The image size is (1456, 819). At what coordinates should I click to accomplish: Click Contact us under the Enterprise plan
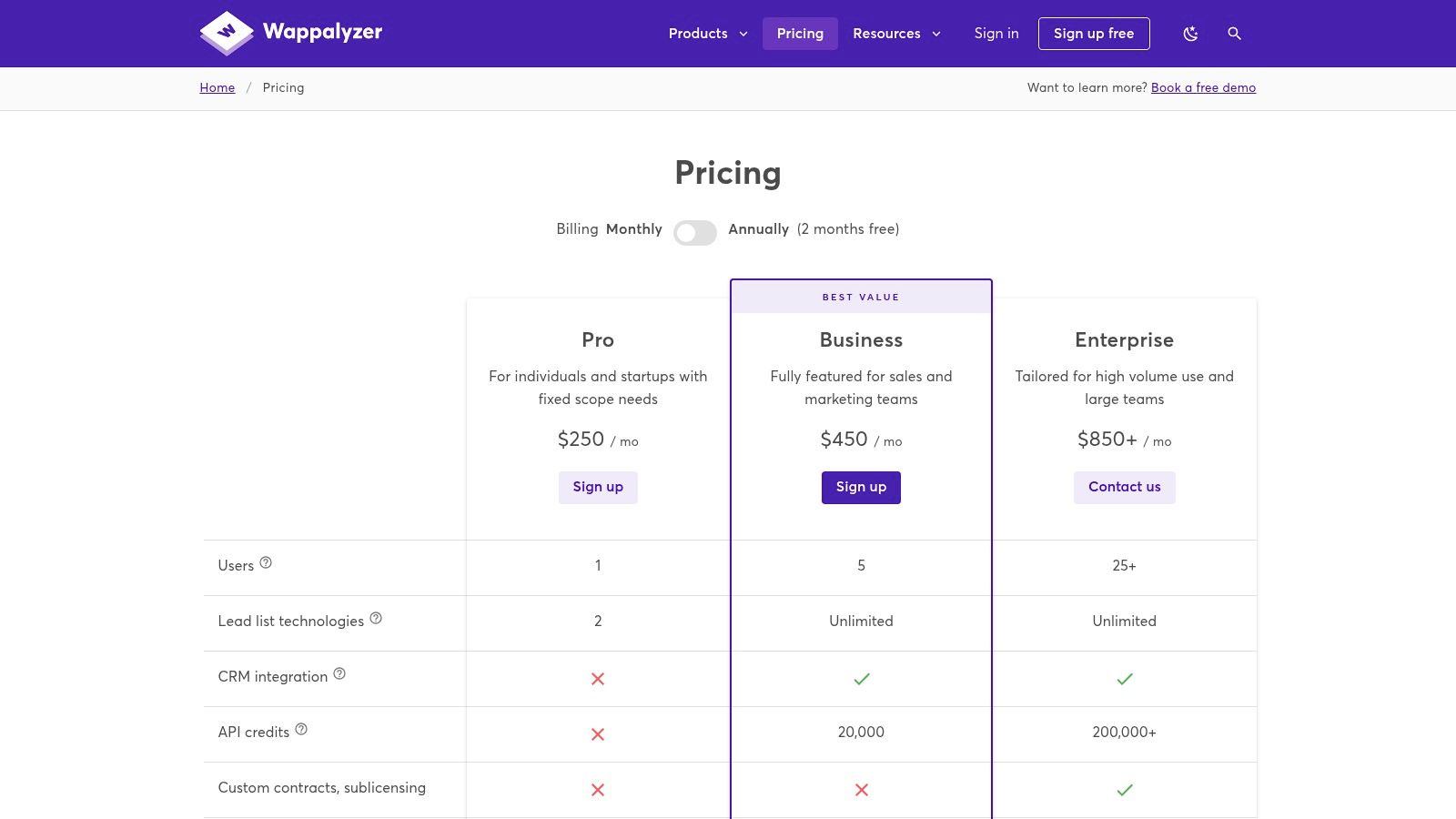tap(1124, 487)
